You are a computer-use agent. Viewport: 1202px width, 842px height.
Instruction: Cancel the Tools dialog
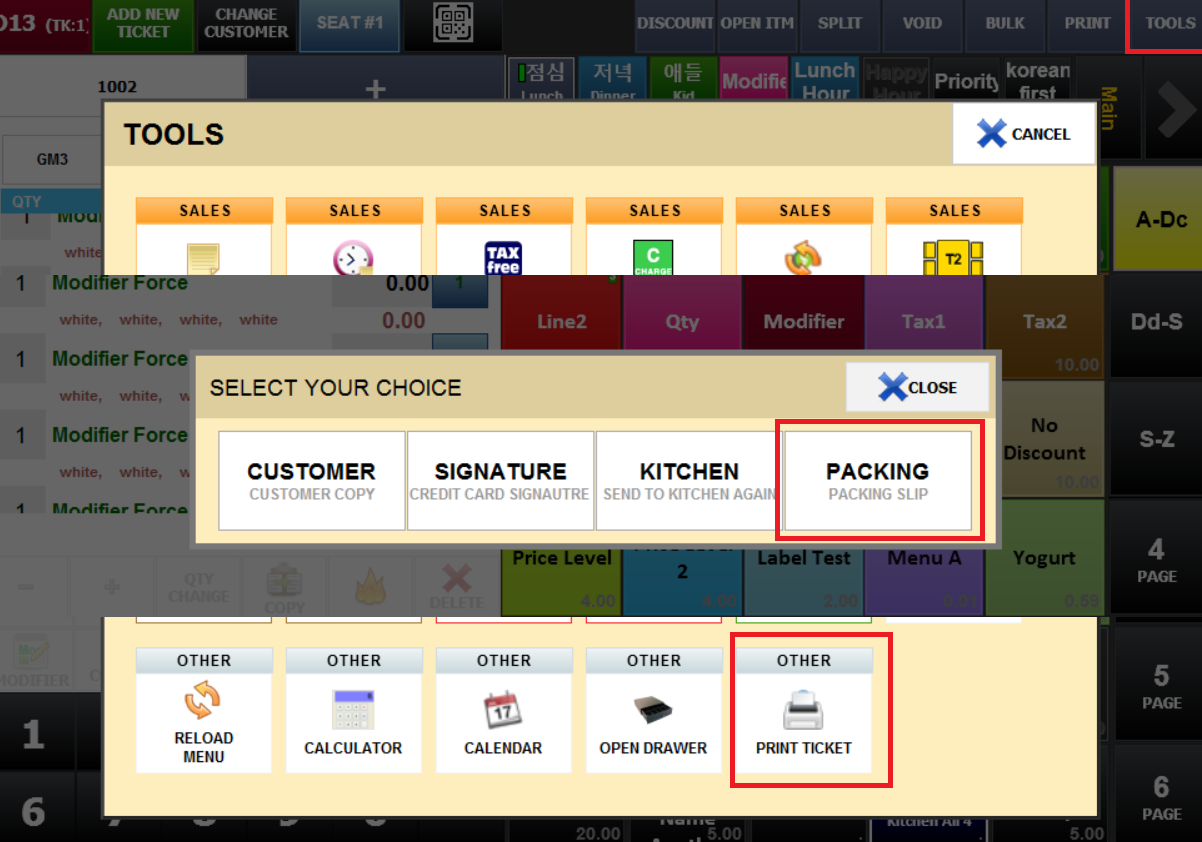pyautogui.click(x=1023, y=134)
